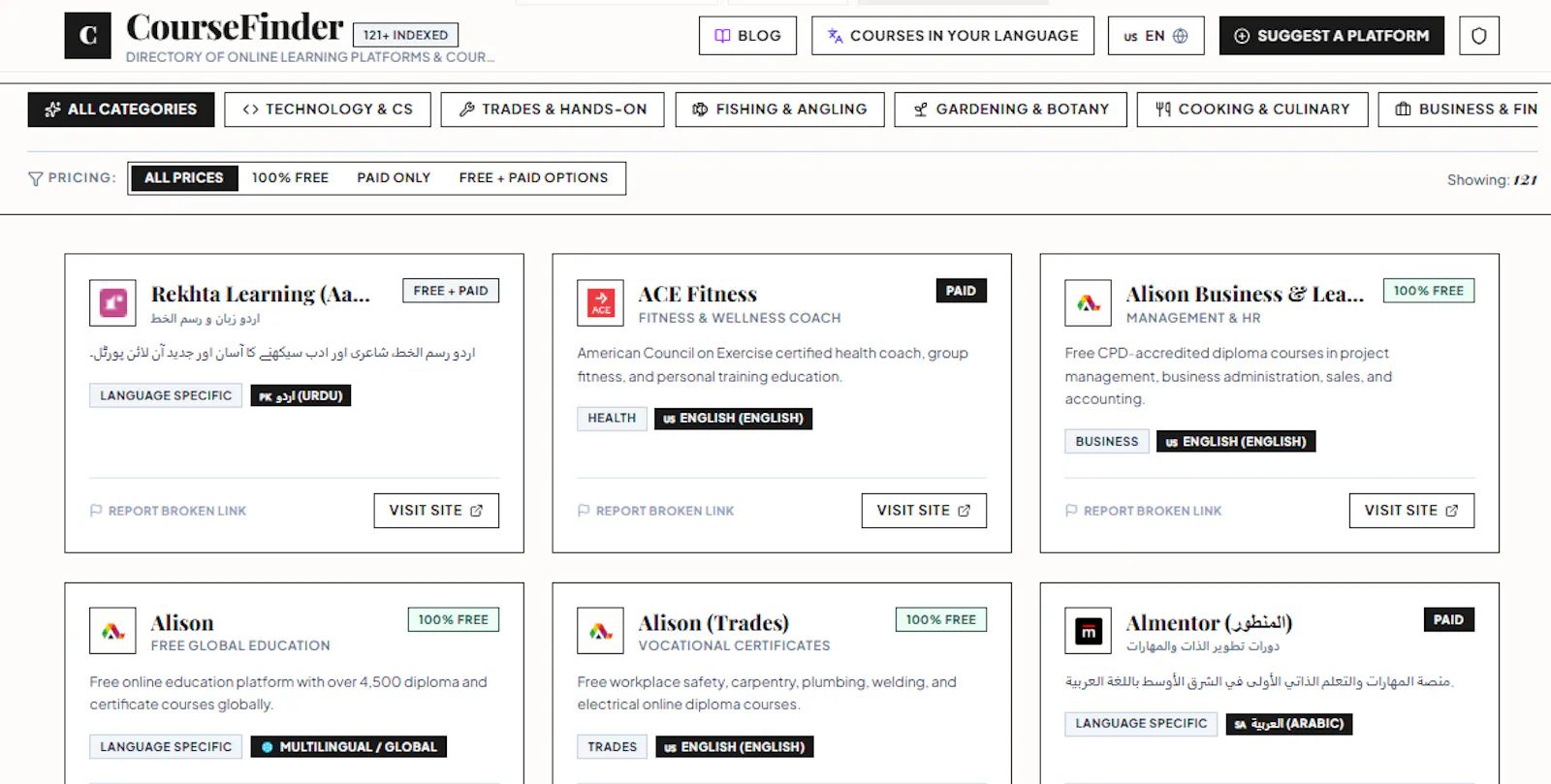Viewport: 1551px width, 784px height.
Task: Click Multilingual / Global badge
Action: pyautogui.click(x=349, y=747)
